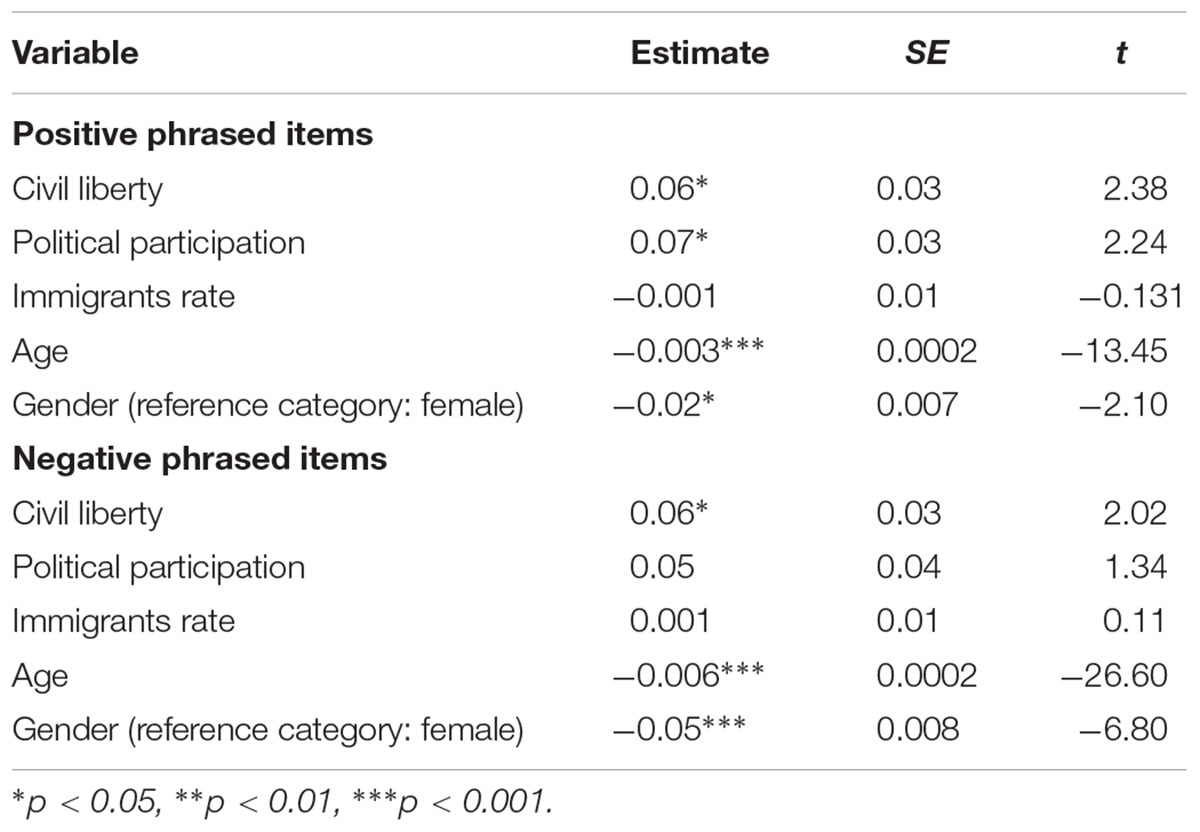This screenshot has height=832, width=1200.
Task: Click Age estimate −0.003***
Action: [688, 351]
